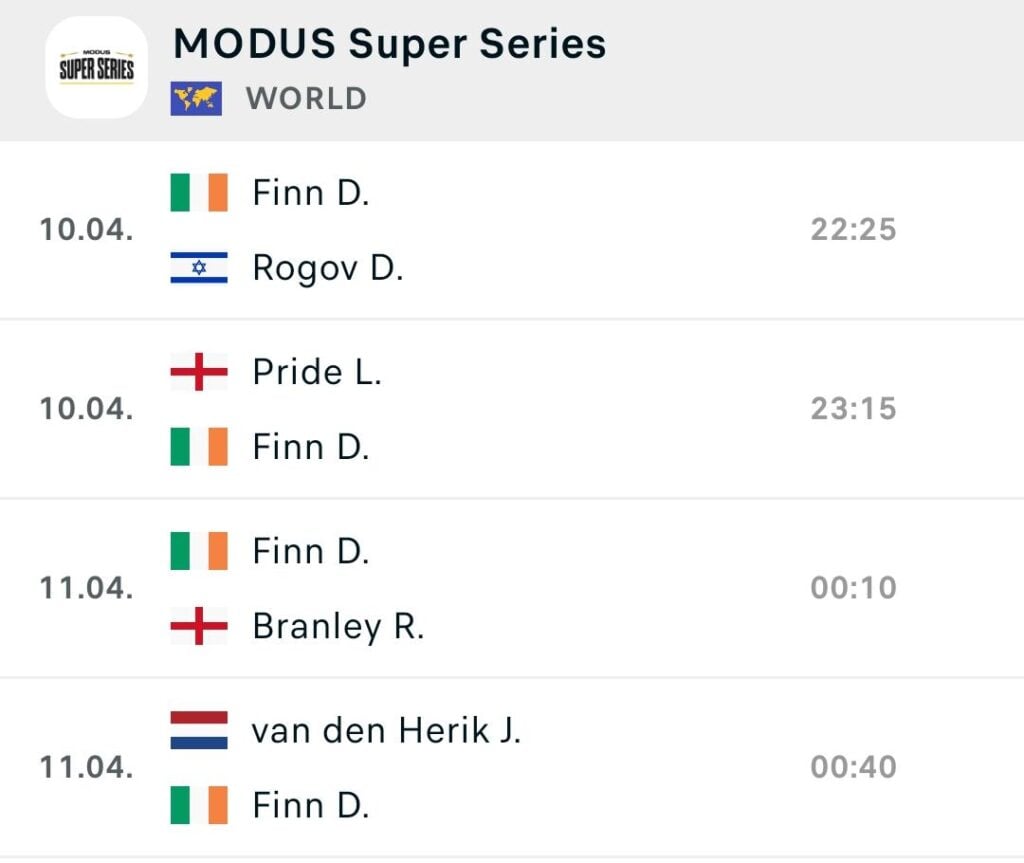Viewport: 1024px width, 863px height.
Task: Open the MODUS Super Series league title
Action: pos(389,44)
